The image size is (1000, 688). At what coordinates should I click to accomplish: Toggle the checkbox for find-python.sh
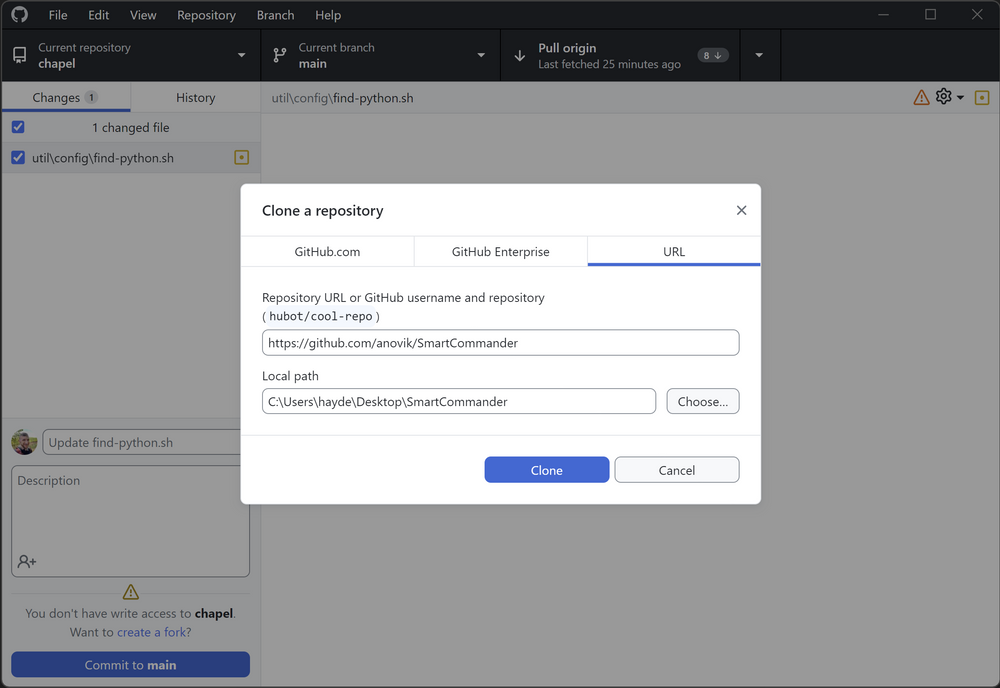tap(16, 157)
